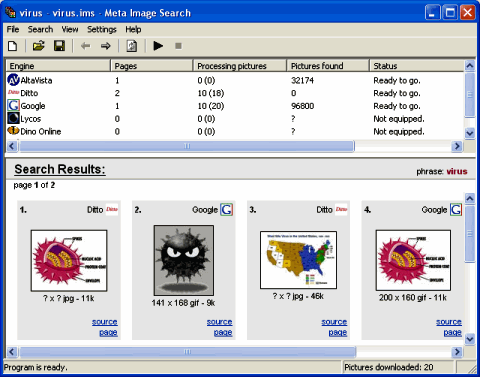Click the results horizontal scrollbar thumb
The image size is (480, 377).
point(187,352)
